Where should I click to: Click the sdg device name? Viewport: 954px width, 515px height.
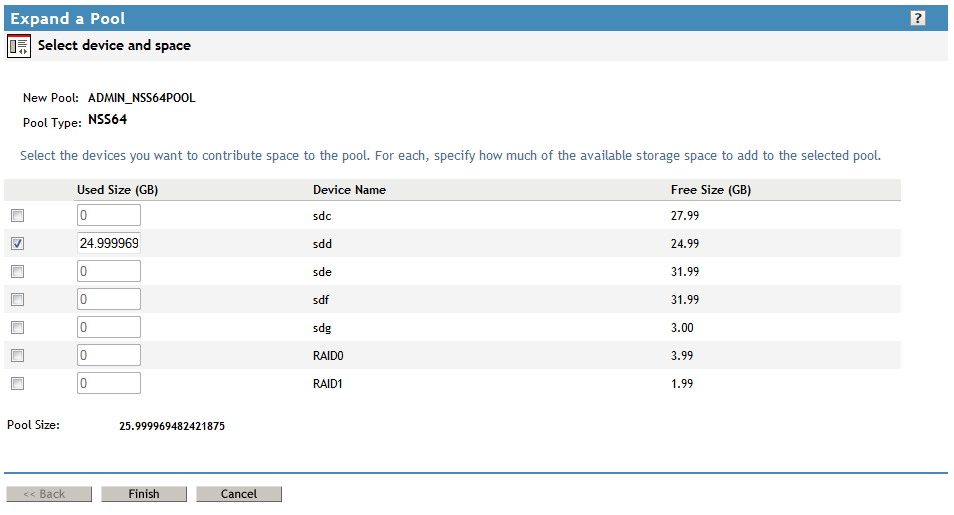(322, 328)
